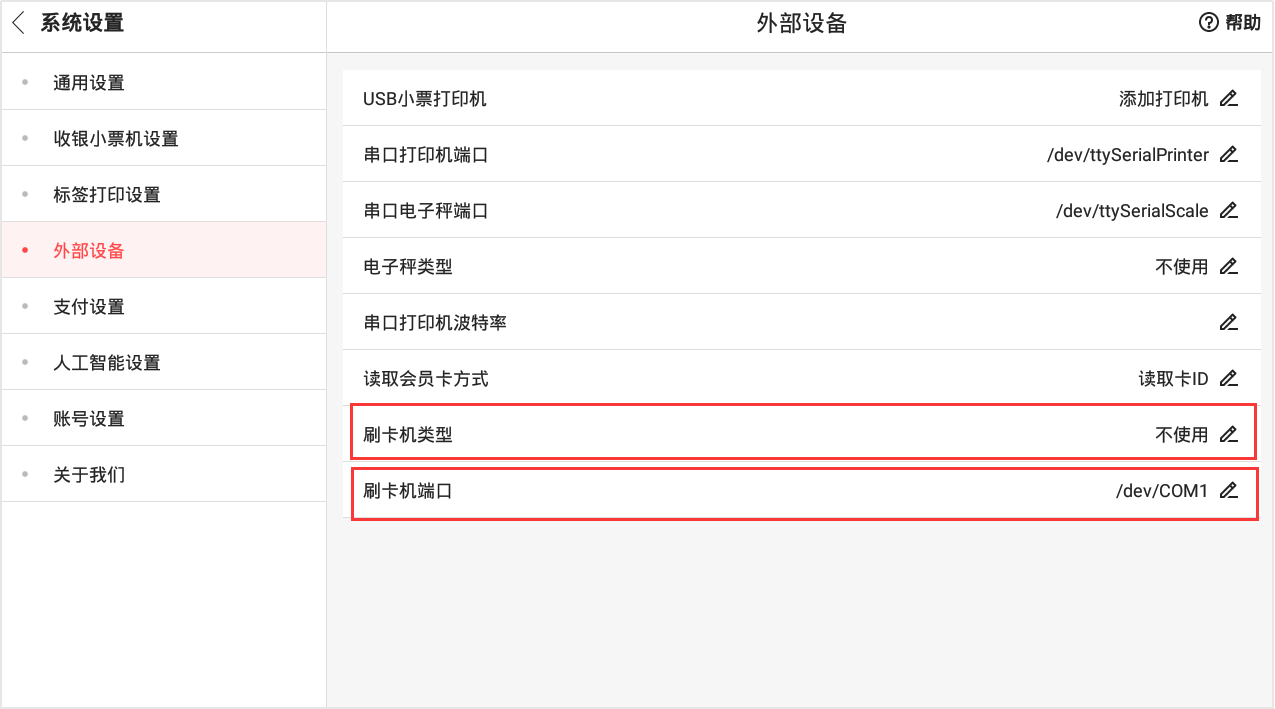Screen dimensions: 1275x709
Task: Open 通用设置 in the sidebar
Action: tap(89, 83)
